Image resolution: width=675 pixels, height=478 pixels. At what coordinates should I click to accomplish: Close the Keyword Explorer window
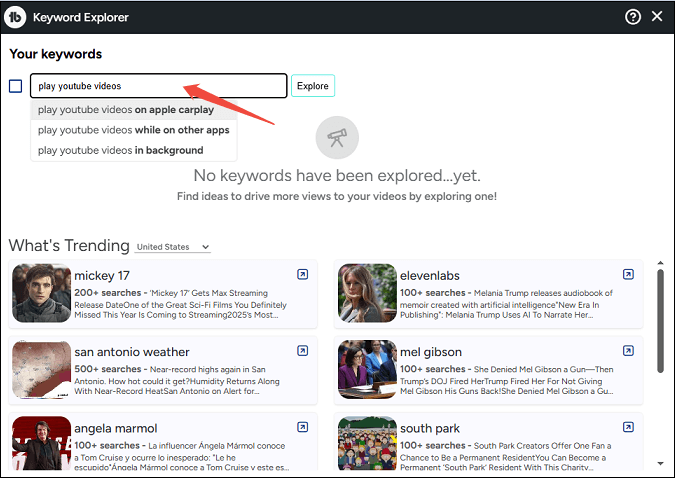click(657, 16)
